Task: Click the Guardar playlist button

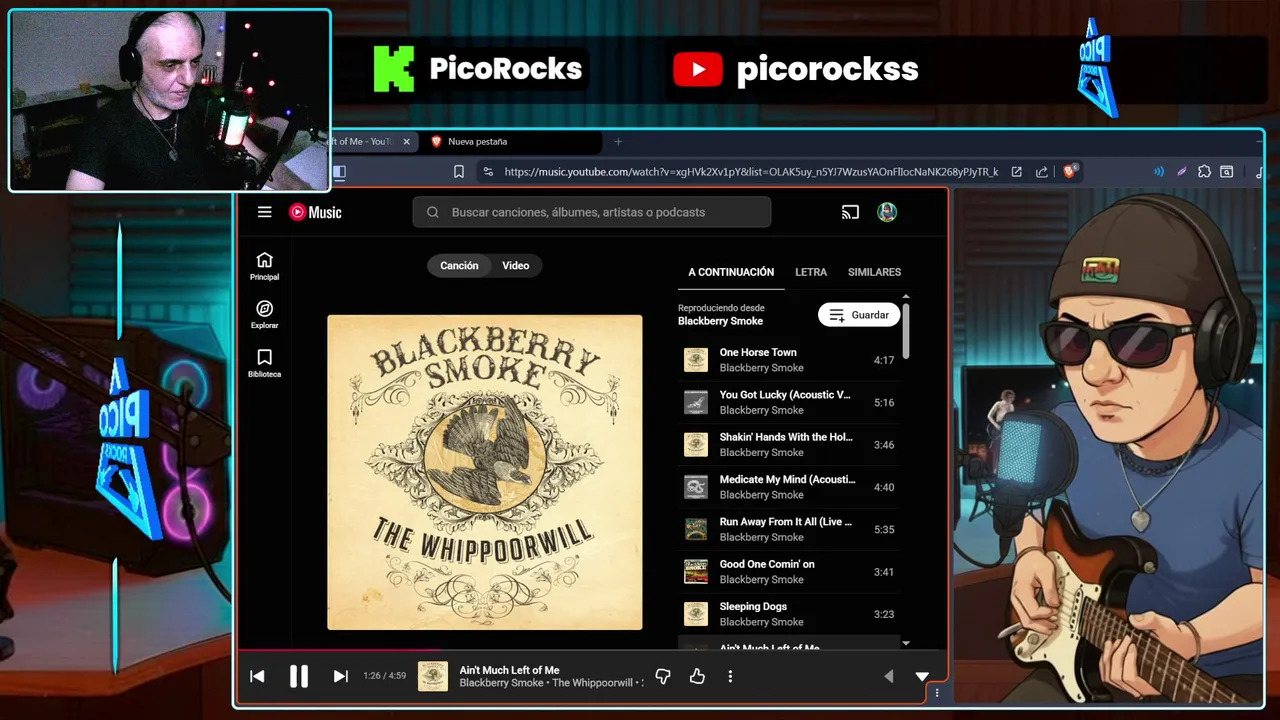Action: point(859,315)
